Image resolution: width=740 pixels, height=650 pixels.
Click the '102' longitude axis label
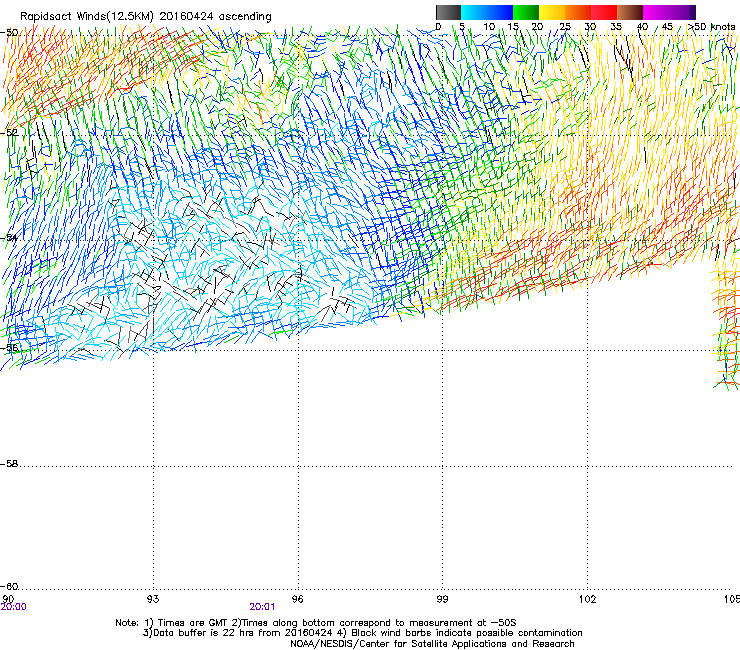click(587, 599)
